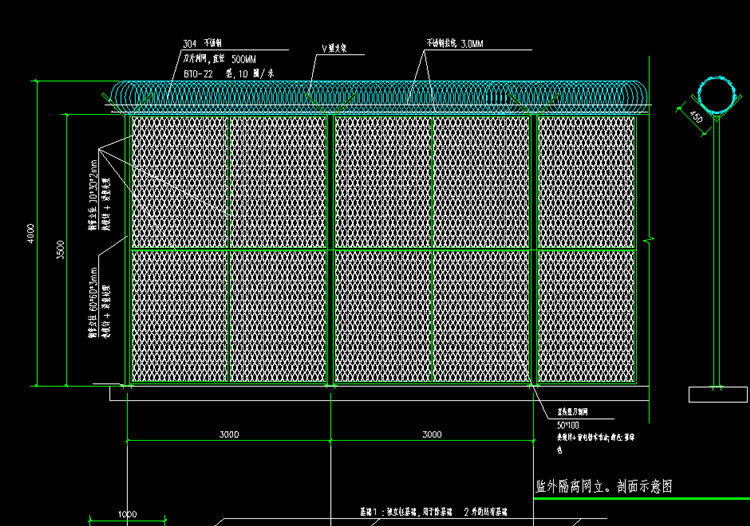Click the left 3000 horizontal dimension text
Image resolution: width=750 pixels, height=526 pixels.
(x=229, y=435)
